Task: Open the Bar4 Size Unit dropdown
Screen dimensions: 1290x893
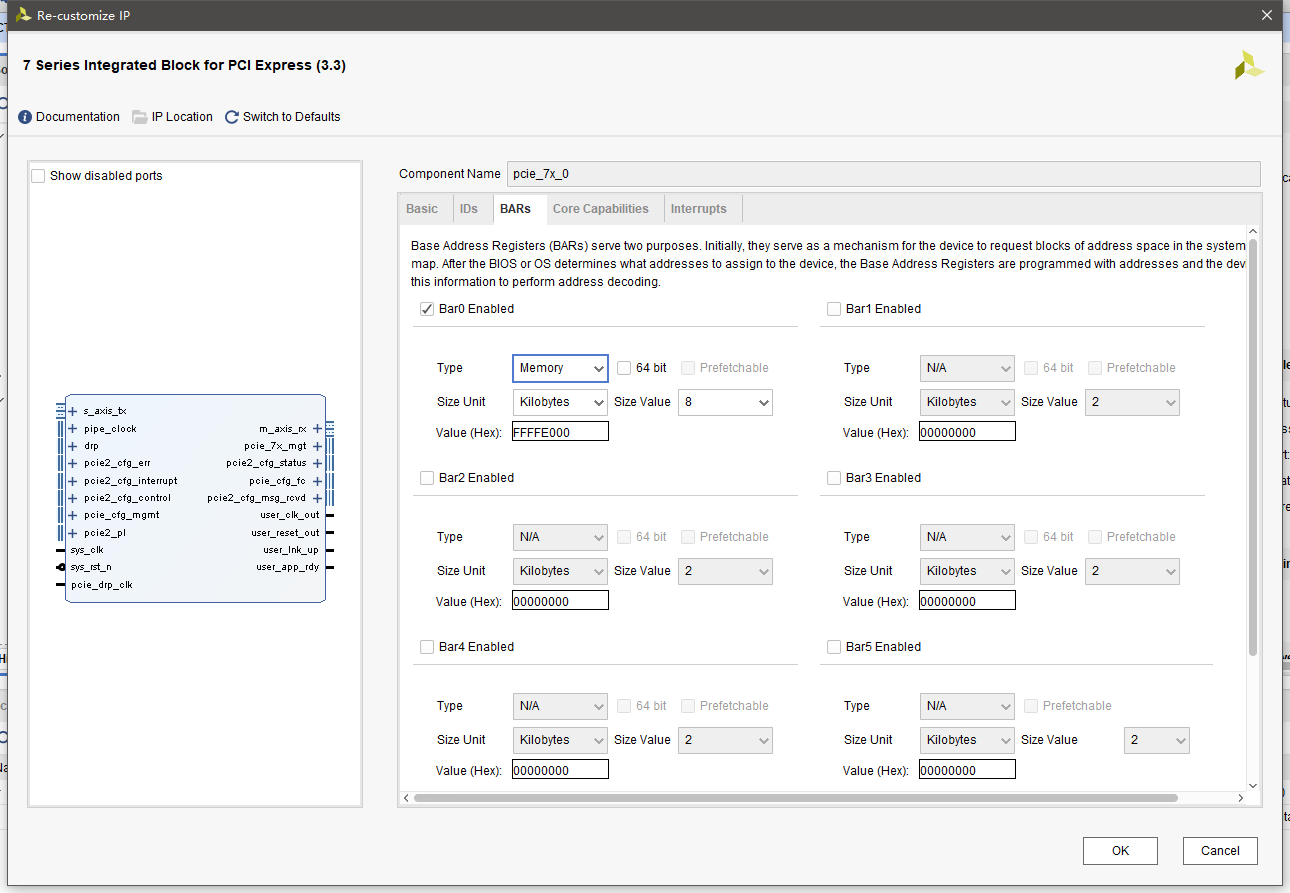Action: click(560, 740)
